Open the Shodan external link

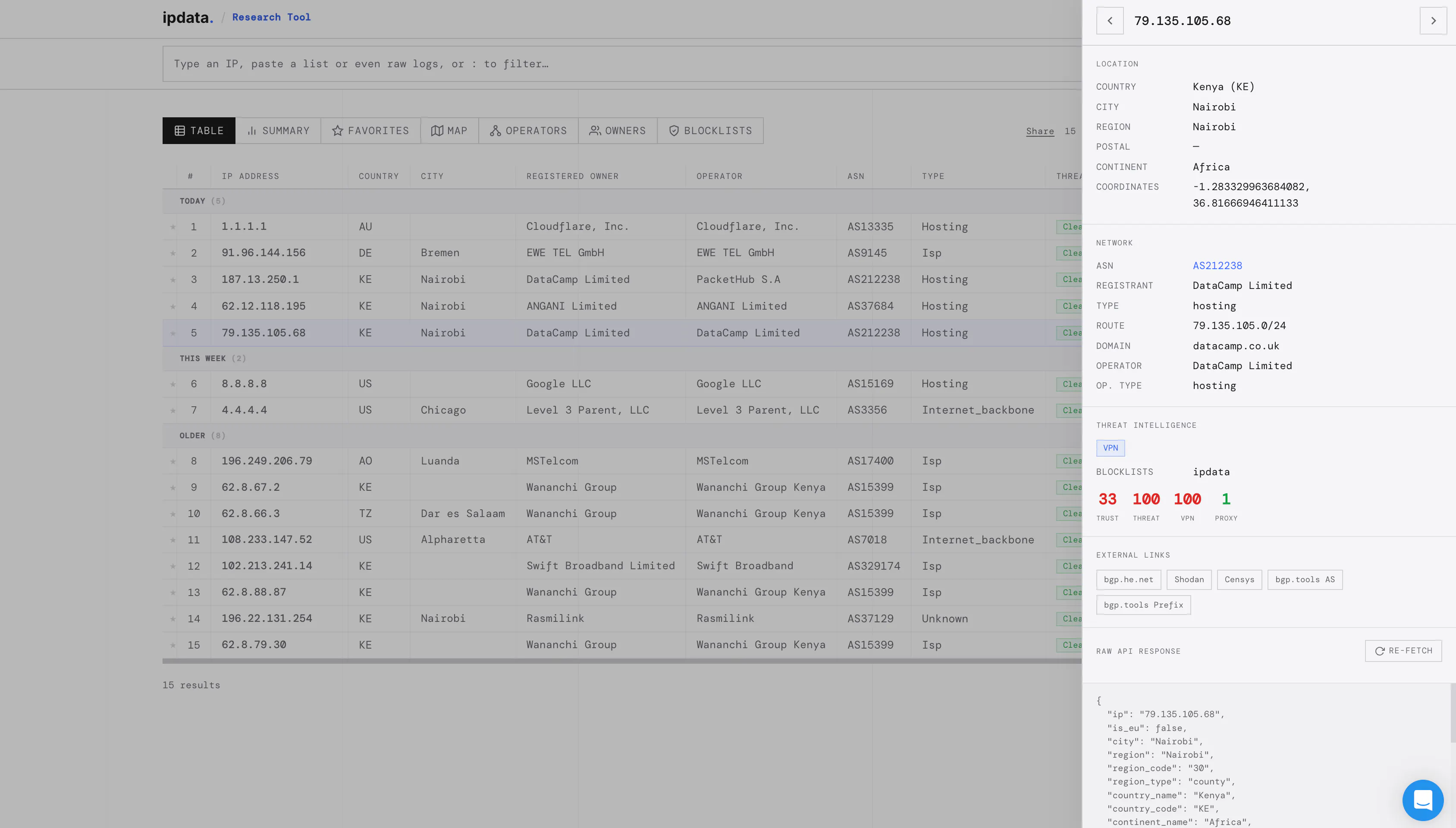[1189, 580]
